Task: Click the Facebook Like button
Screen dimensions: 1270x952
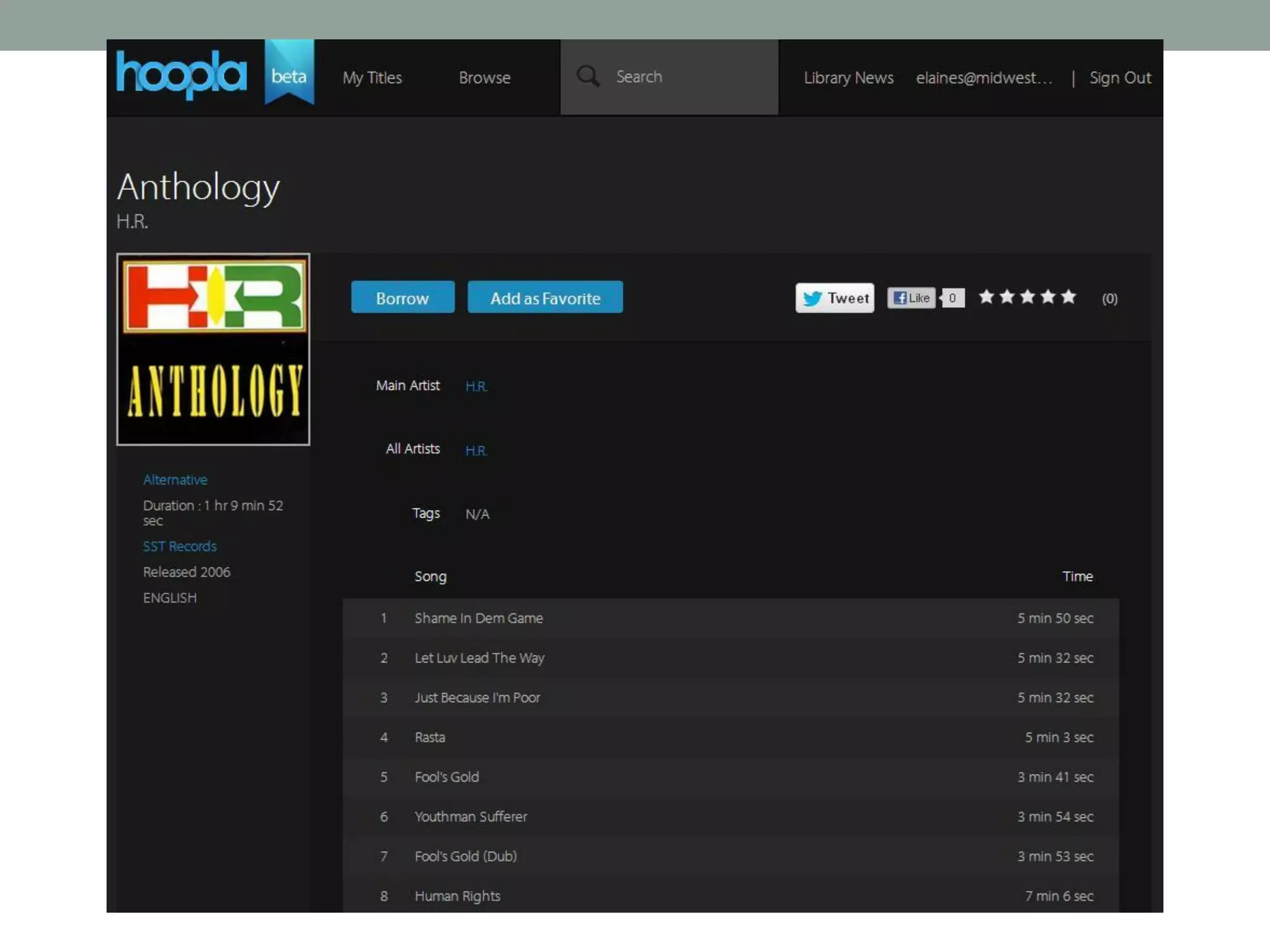Action: (911, 298)
